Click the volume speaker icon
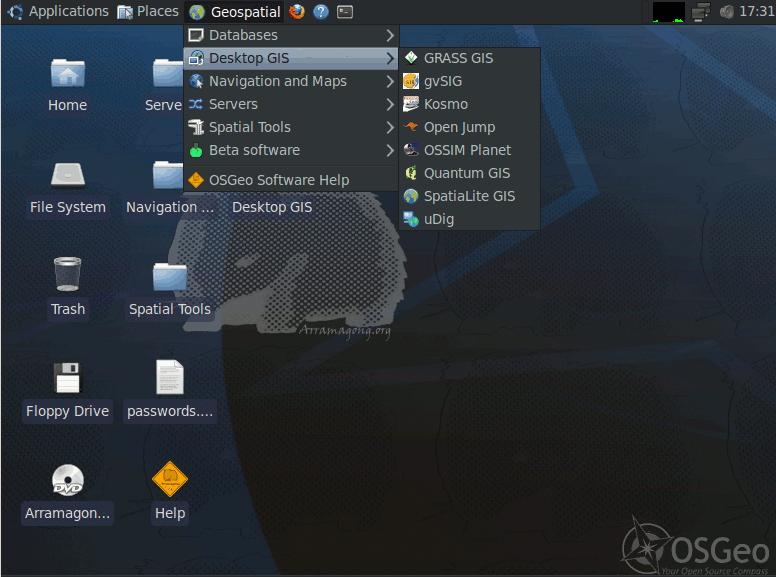The height and width of the screenshot is (577, 776). coord(727,12)
